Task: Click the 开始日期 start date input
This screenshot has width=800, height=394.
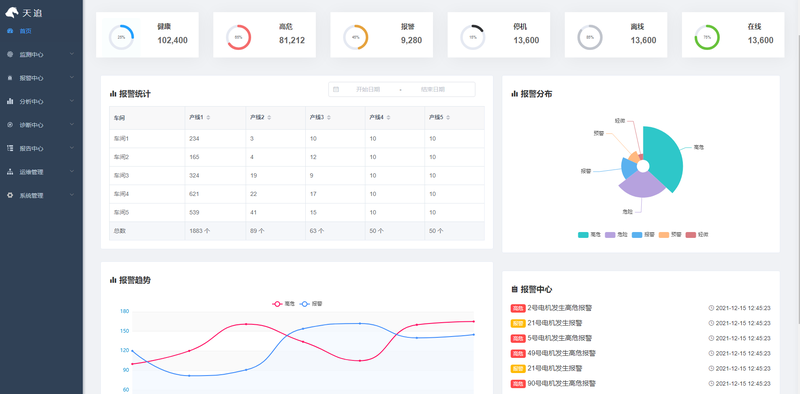Action: [368, 89]
